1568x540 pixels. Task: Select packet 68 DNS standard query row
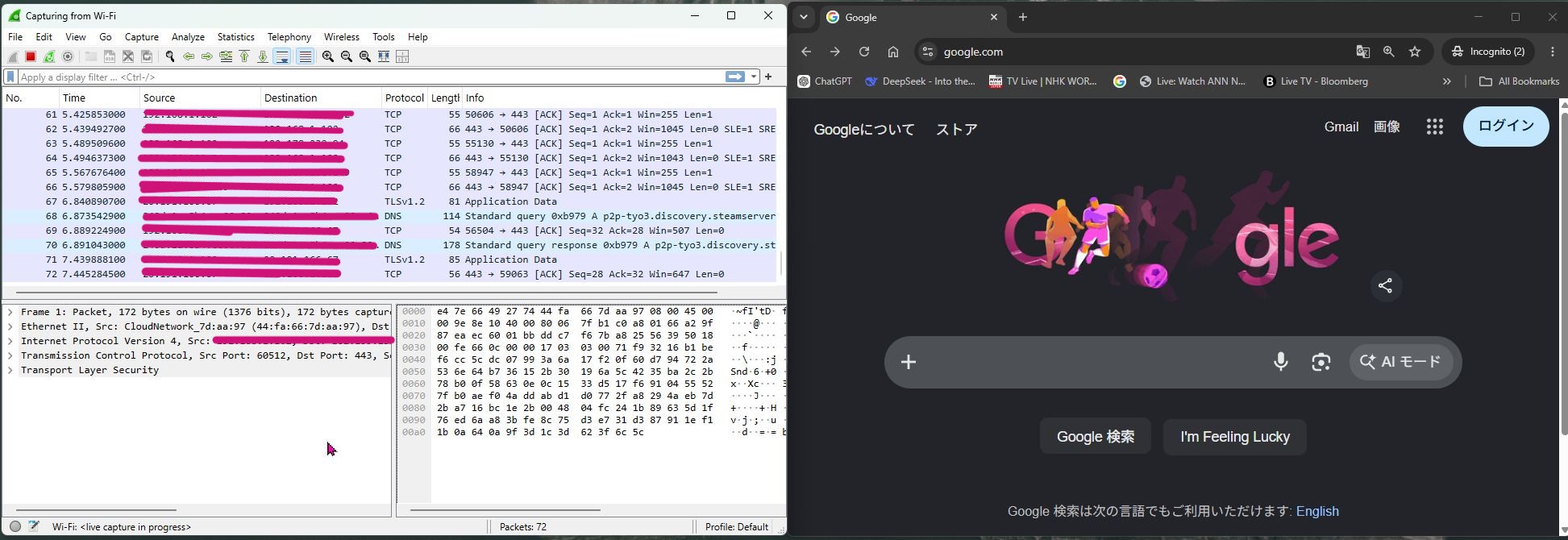390,216
